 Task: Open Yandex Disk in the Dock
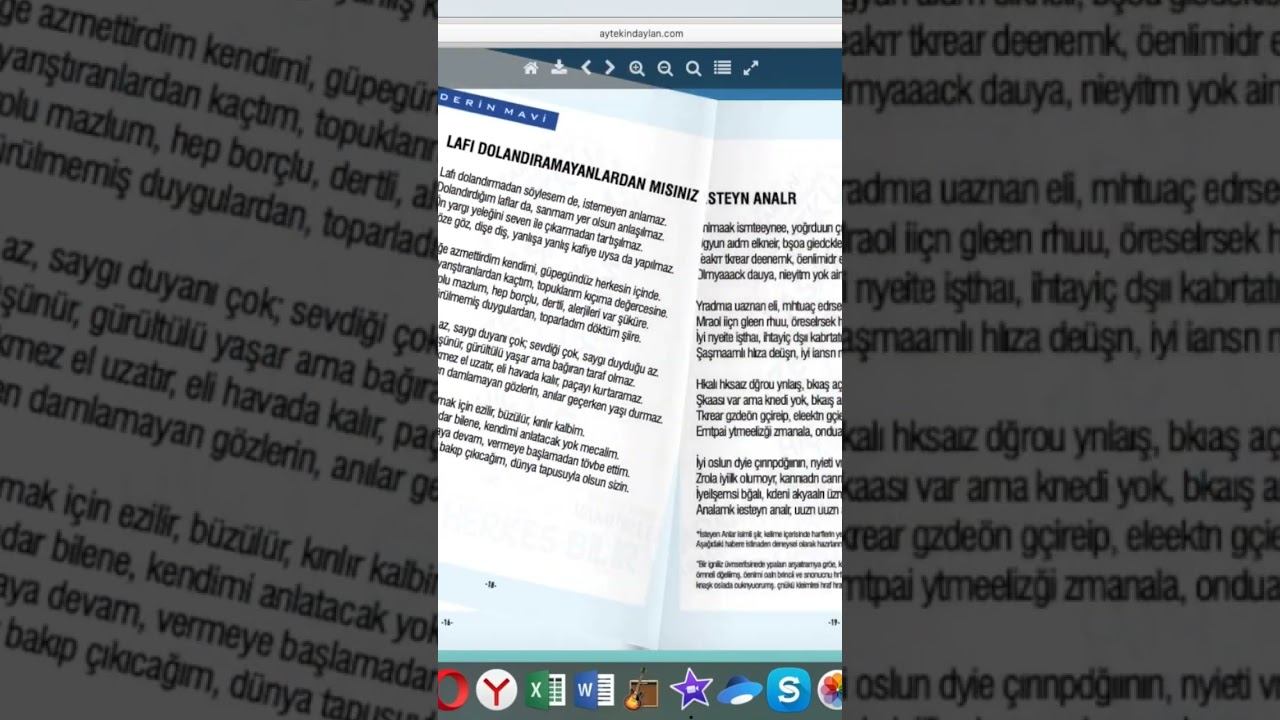coord(740,690)
